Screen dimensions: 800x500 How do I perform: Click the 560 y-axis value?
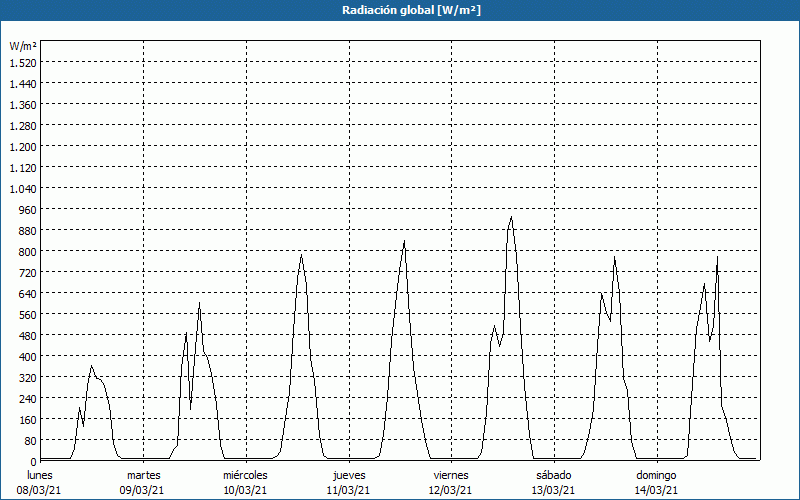pos(28,315)
